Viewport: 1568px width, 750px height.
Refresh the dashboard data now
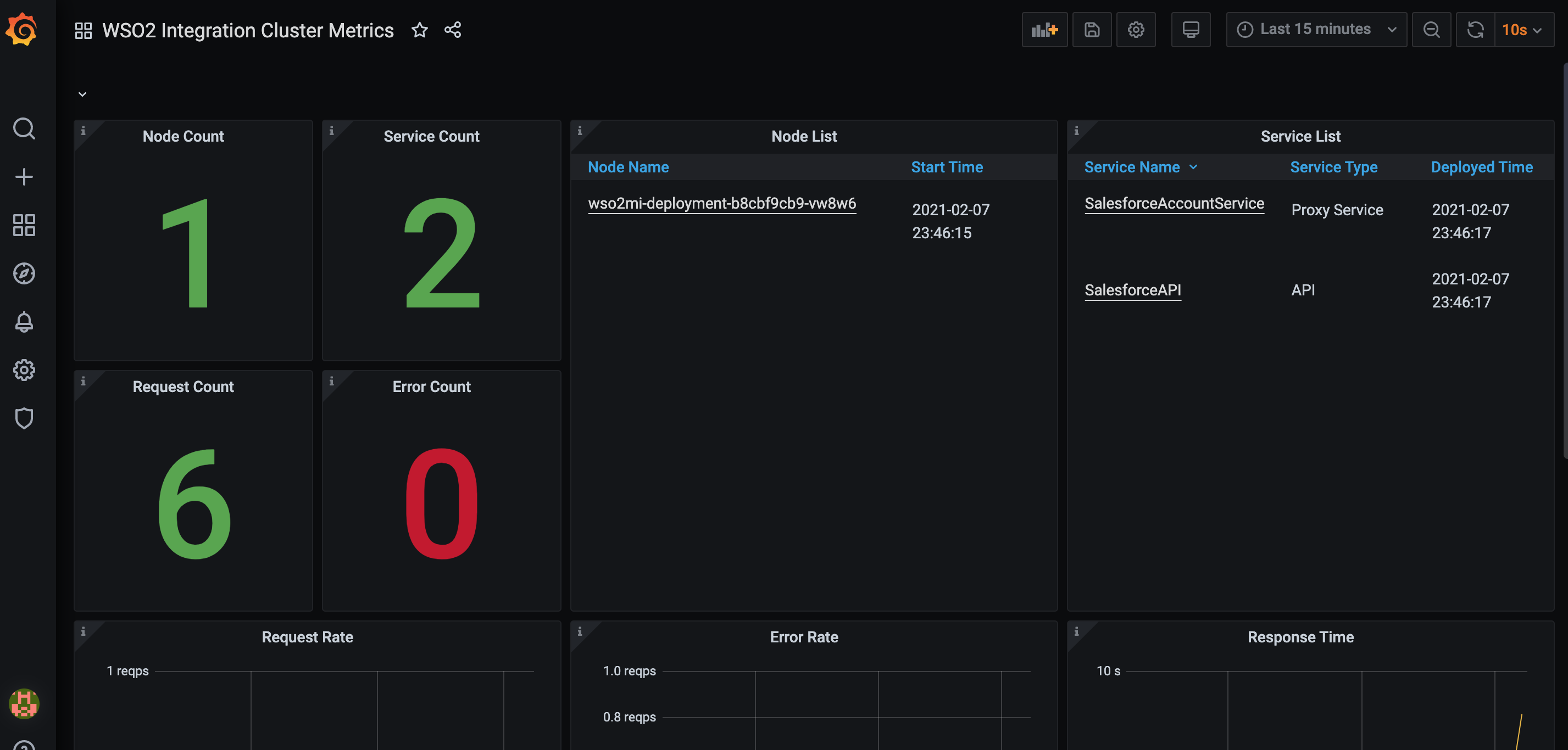coord(1475,29)
